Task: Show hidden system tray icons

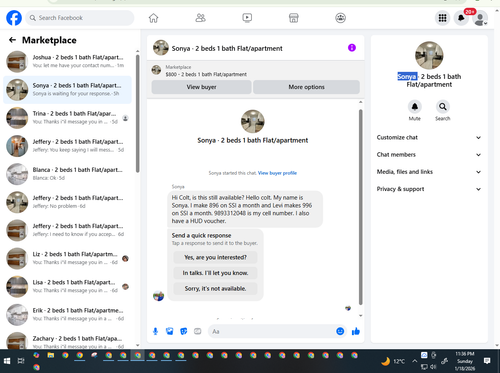Action: tap(414, 361)
